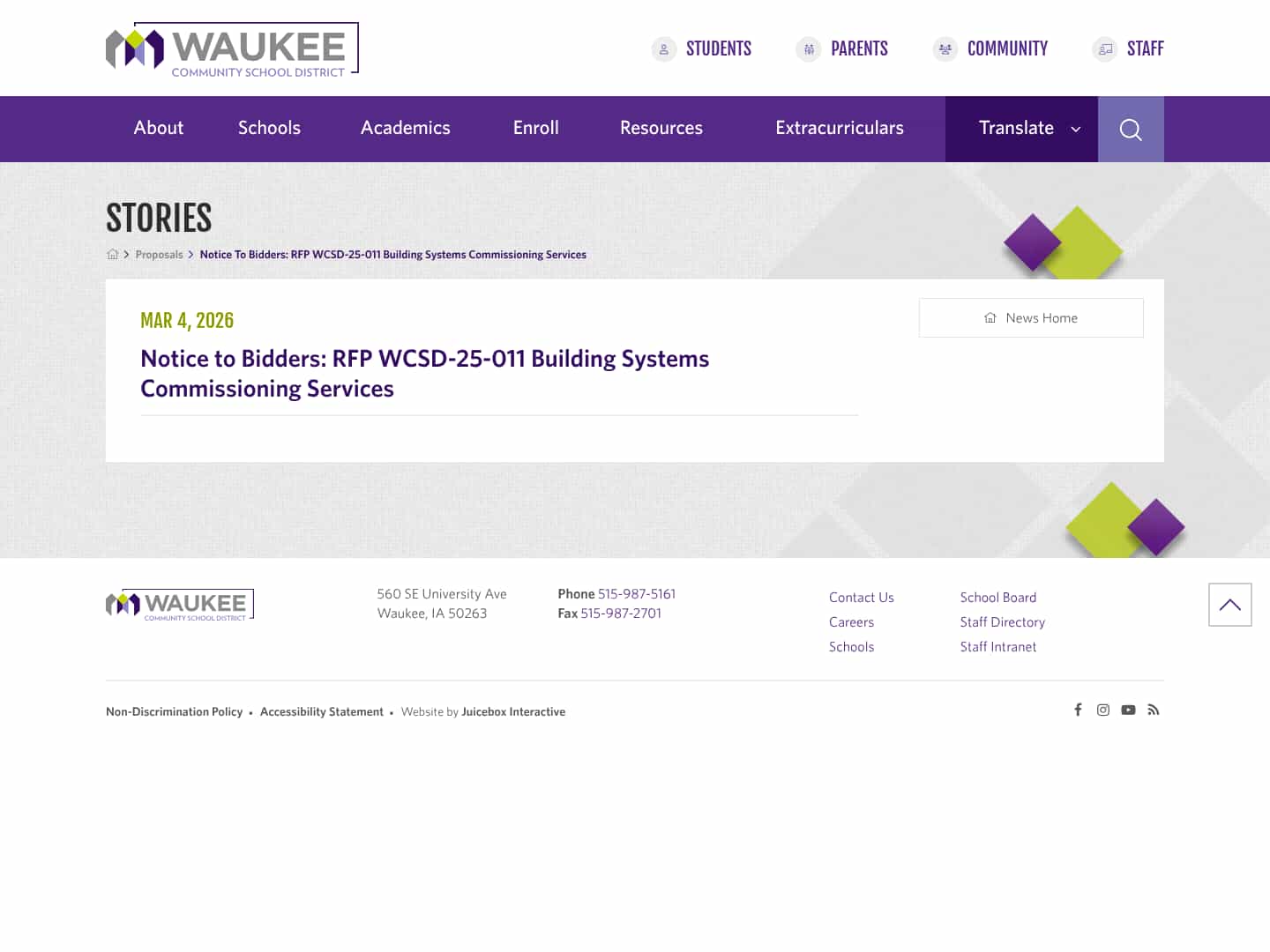Image resolution: width=1270 pixels, height=952 pixels.
Task: Click the Waukee logo in the footer
Action: [x=179, y=604]
